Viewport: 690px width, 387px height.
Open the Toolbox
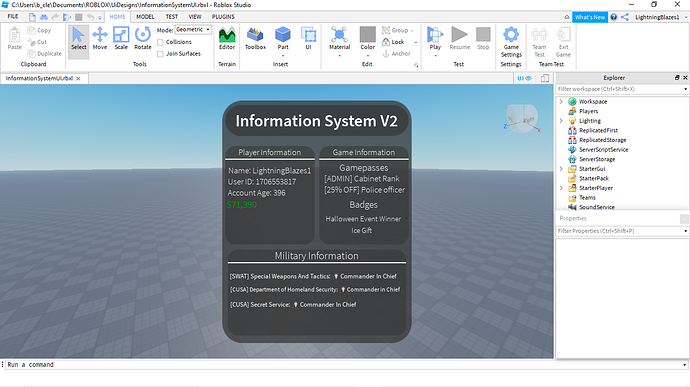tap(255, 38)
